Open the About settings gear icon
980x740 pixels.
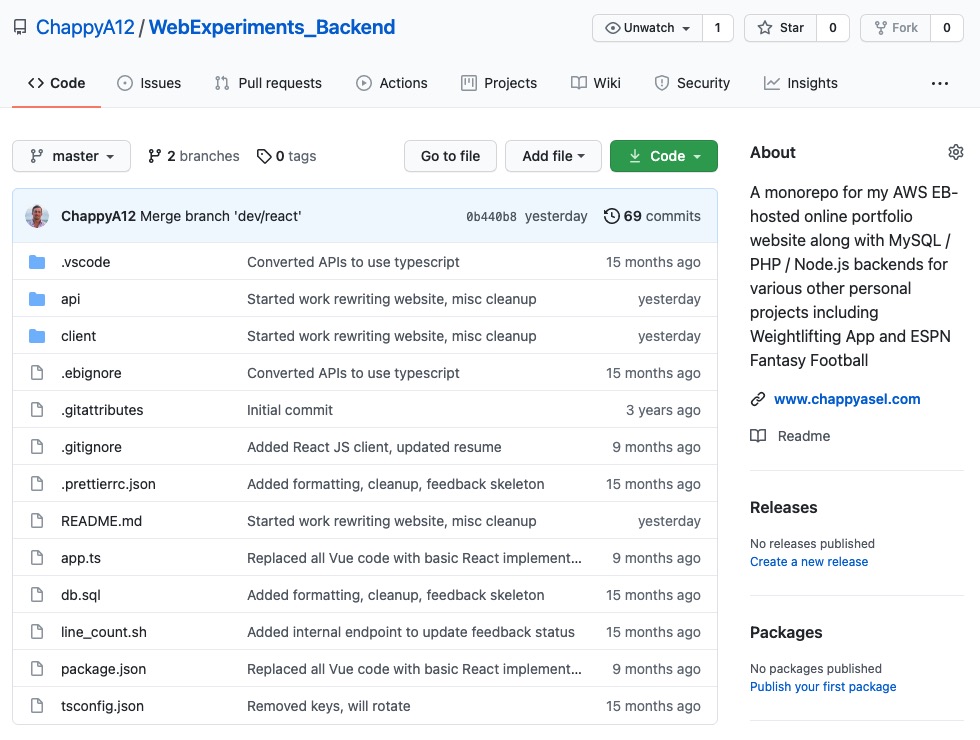click(956, 151)
